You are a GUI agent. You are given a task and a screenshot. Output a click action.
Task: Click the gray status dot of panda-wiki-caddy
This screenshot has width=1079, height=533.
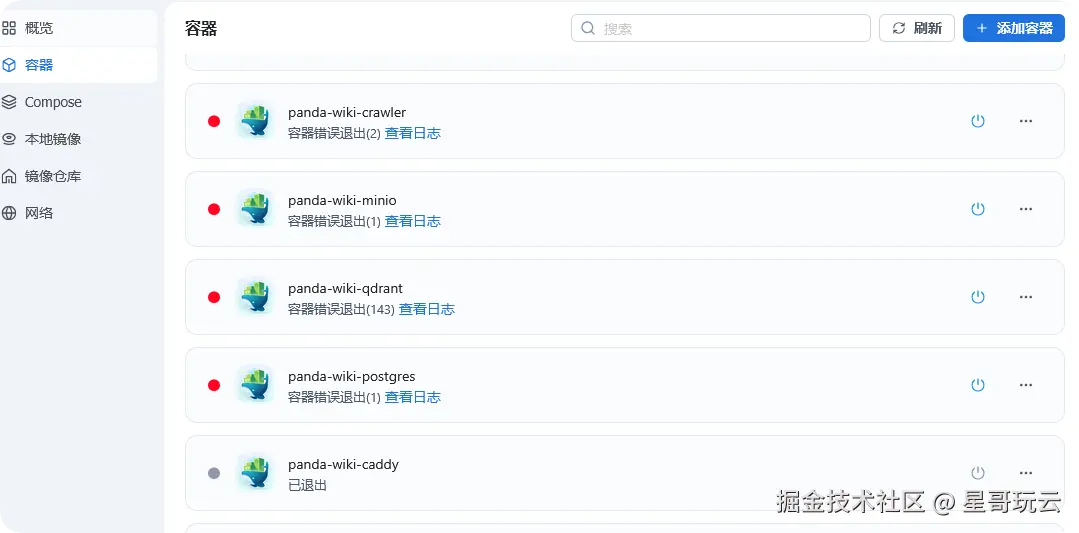point(214,473)
